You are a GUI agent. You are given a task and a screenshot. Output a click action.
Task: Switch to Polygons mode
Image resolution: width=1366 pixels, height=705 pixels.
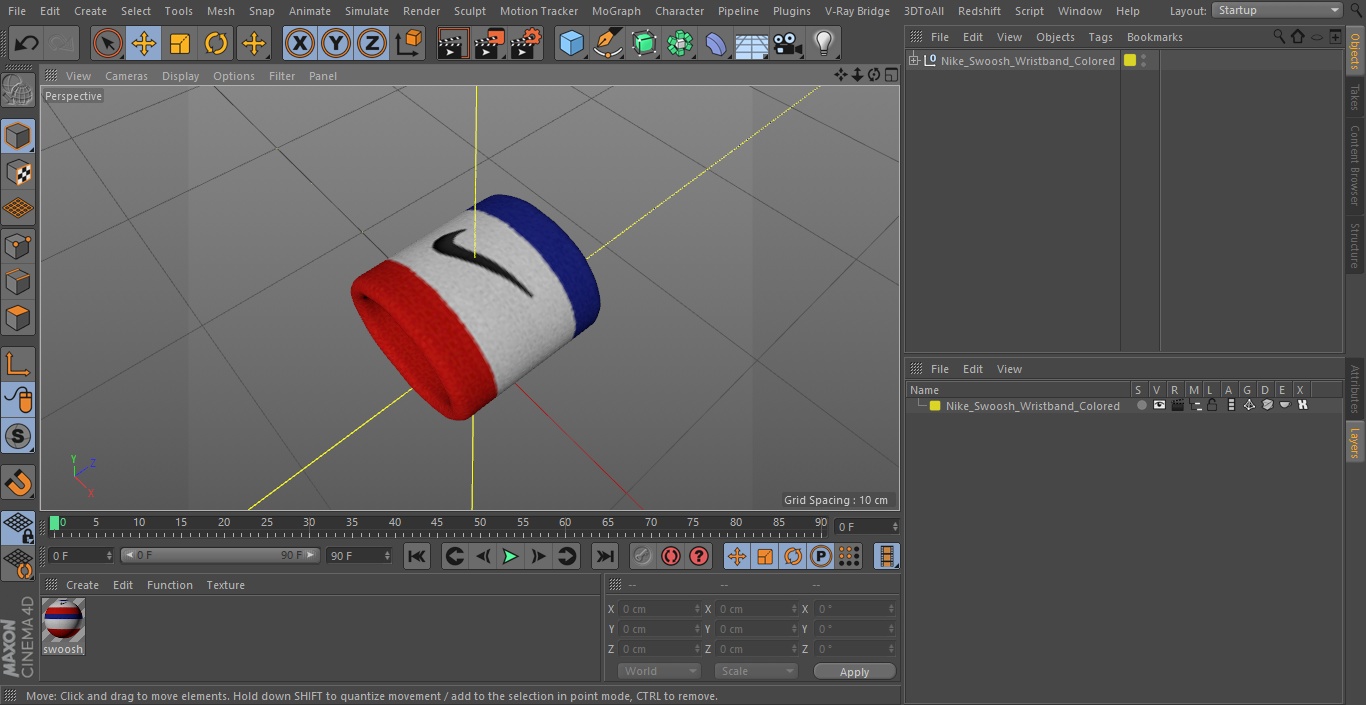pyautogui.click(x=18, y=318)
